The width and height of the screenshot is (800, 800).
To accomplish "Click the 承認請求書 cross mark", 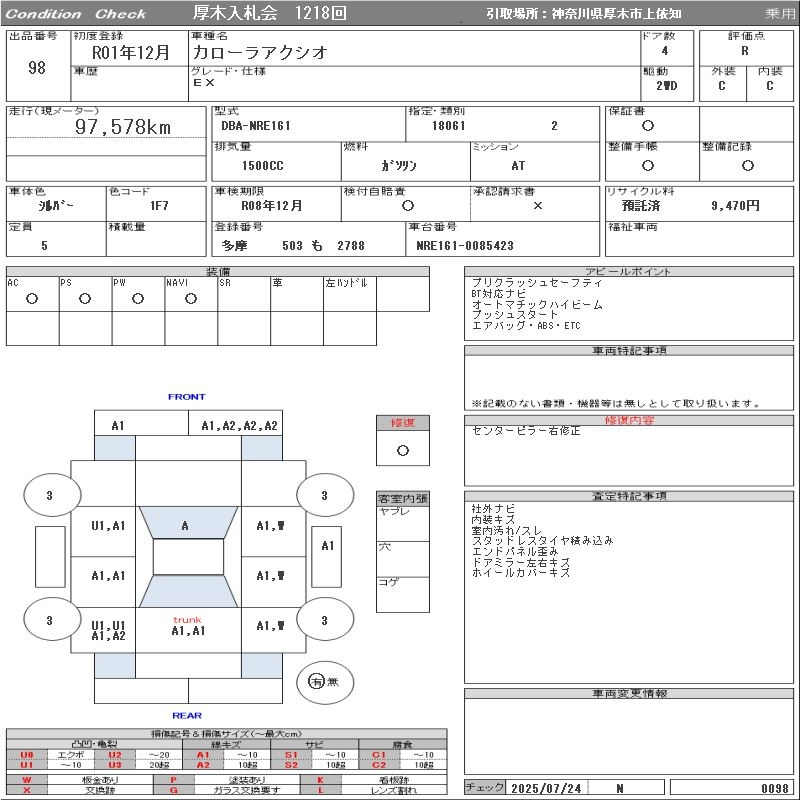I will tap(537, 206).
